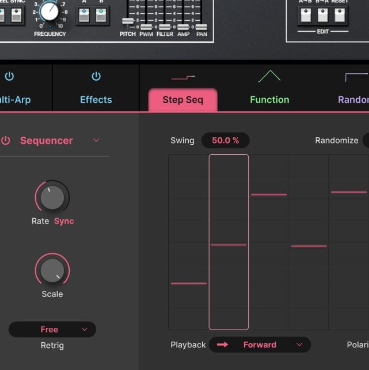
Task: Open the Random modulator tab
Action: [x=353, y=100]
